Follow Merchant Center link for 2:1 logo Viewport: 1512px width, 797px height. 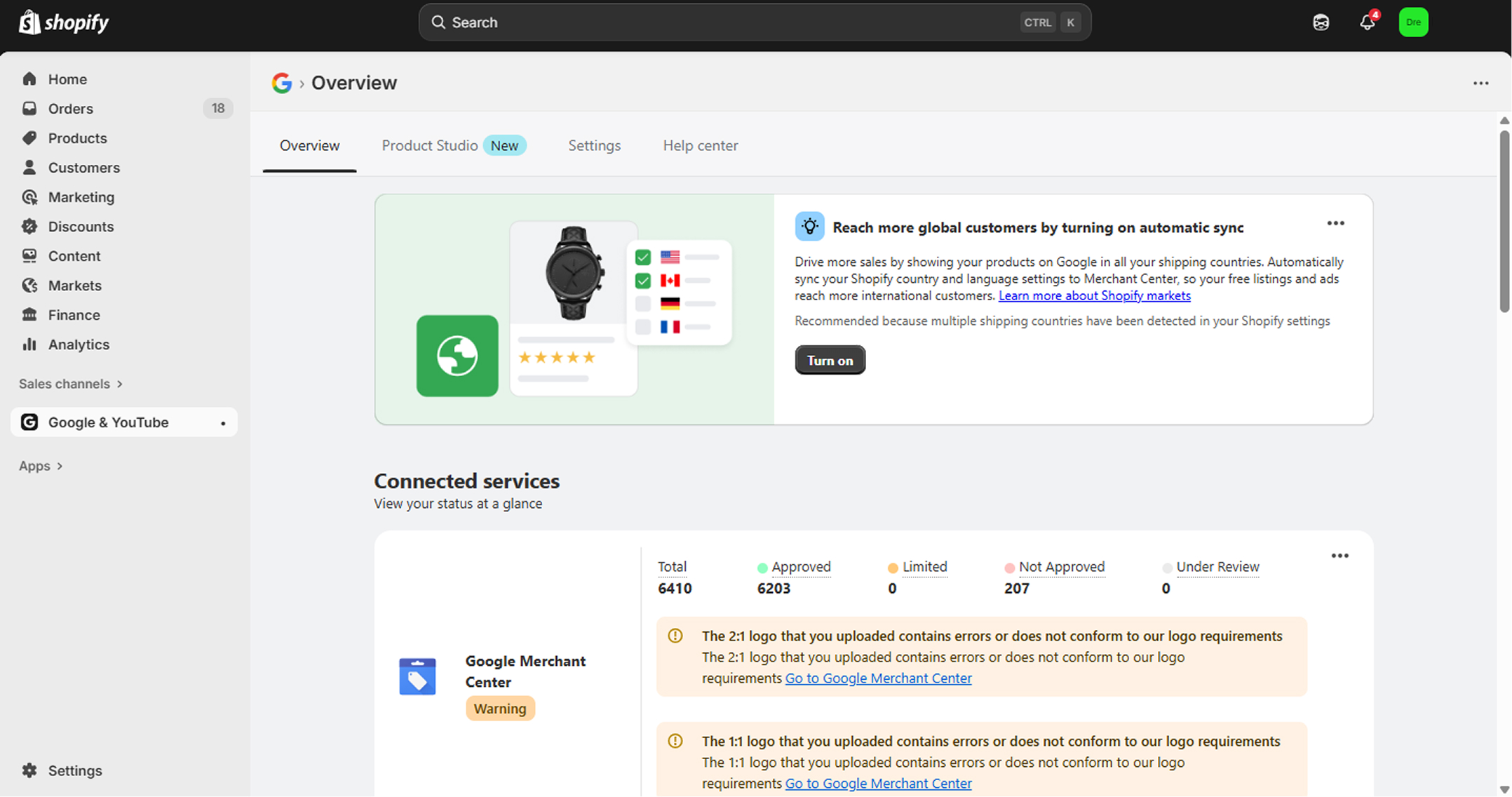click(x=878, y=678)
